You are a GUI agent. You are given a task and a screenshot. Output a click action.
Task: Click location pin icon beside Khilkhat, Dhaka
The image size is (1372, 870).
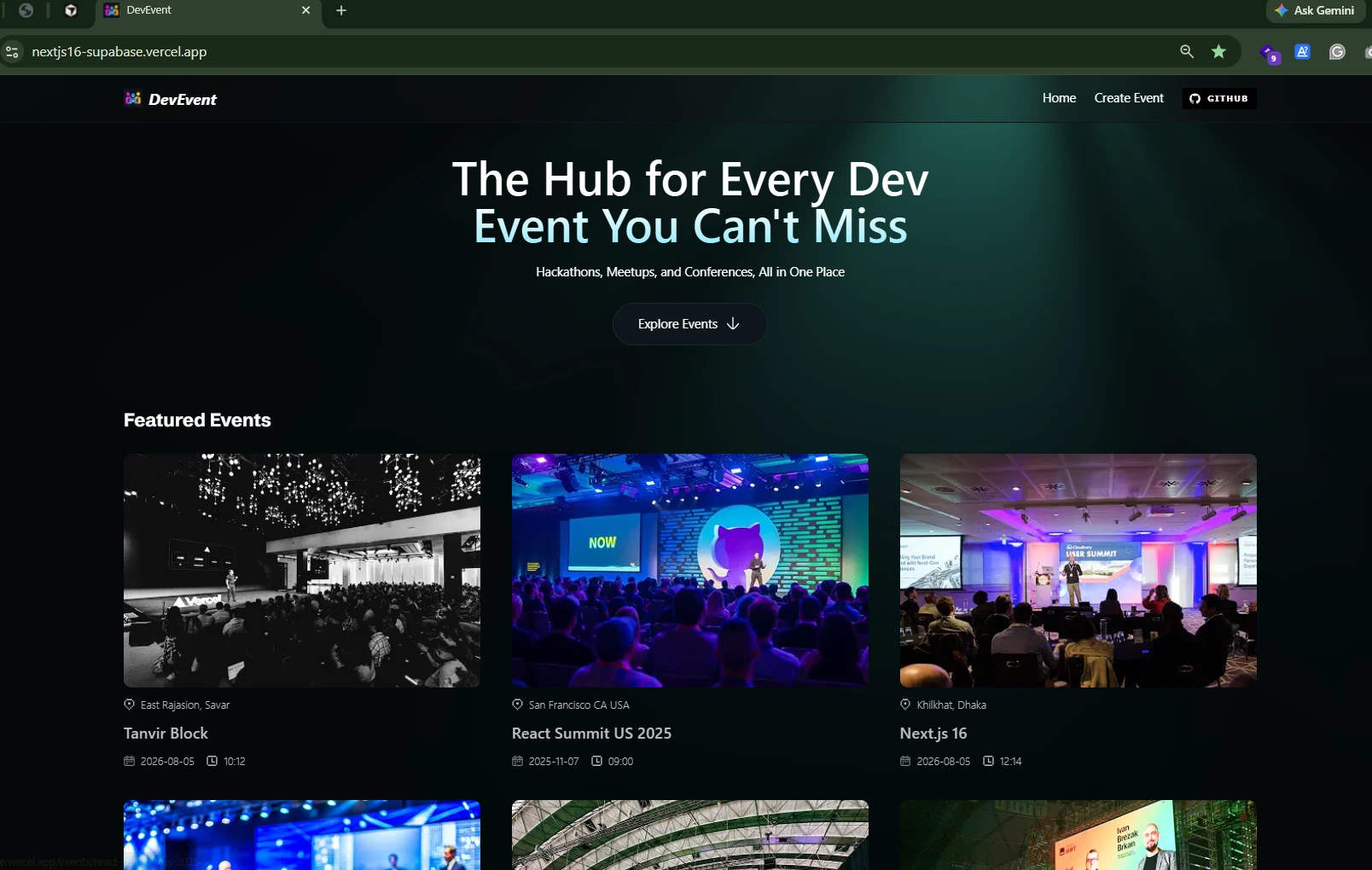(x=906, y=705)
